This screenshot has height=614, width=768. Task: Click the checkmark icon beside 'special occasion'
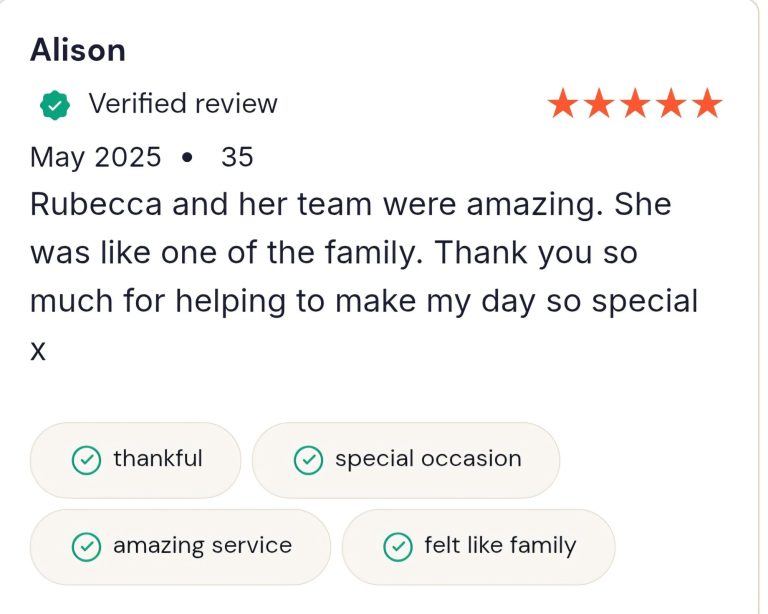(308, 460)
